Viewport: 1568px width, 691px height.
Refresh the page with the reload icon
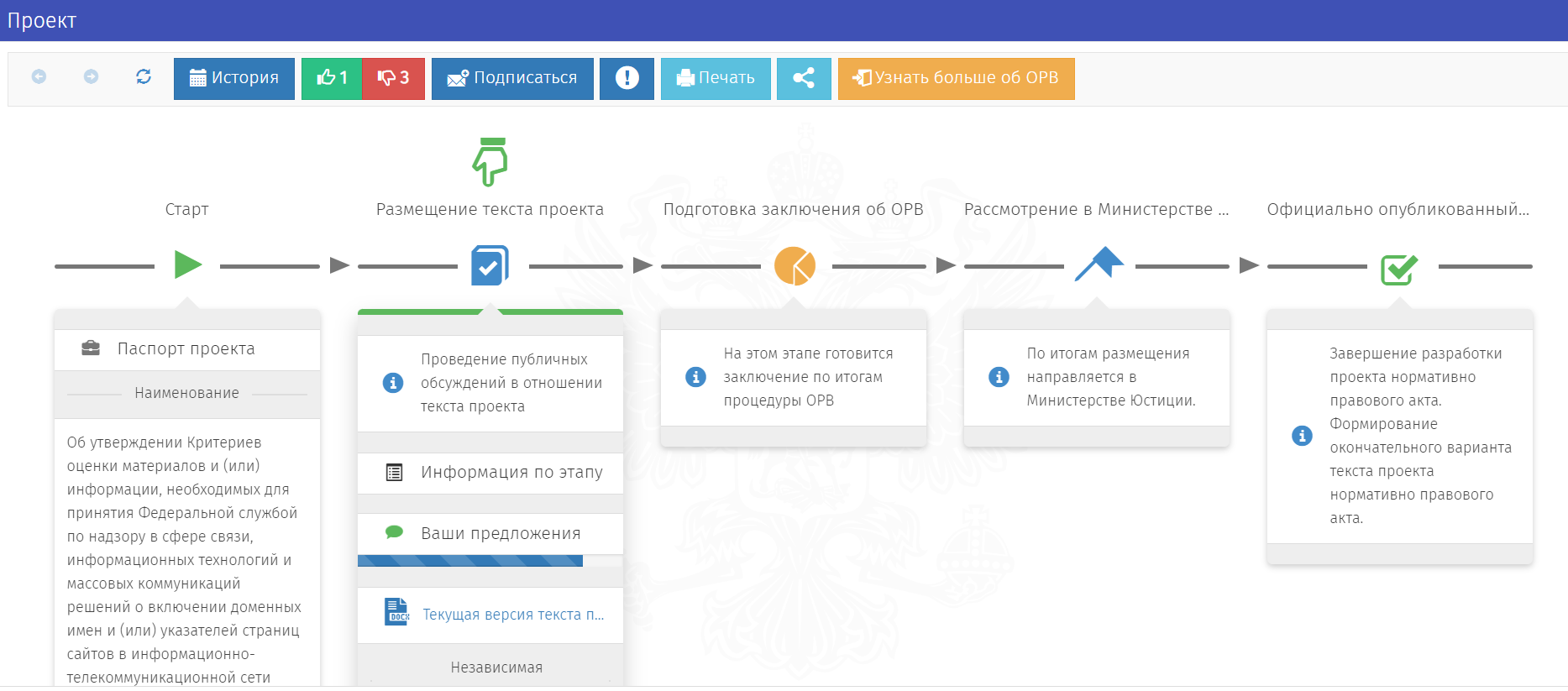point(144,77)
